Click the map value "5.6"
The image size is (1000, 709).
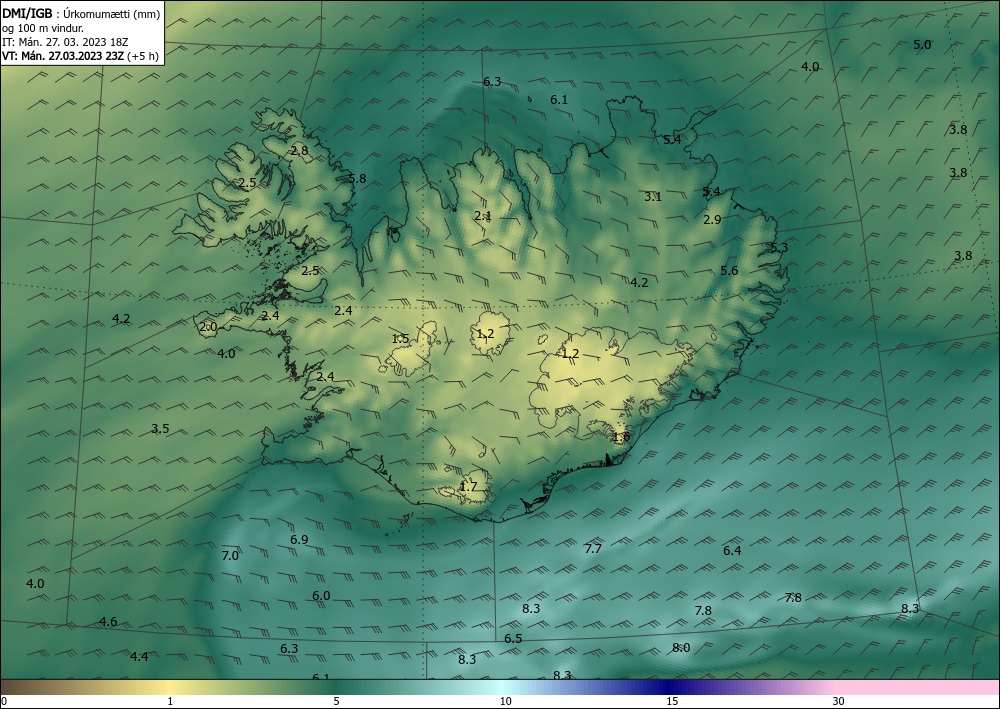pyautogui.click(x=729, y=271)
